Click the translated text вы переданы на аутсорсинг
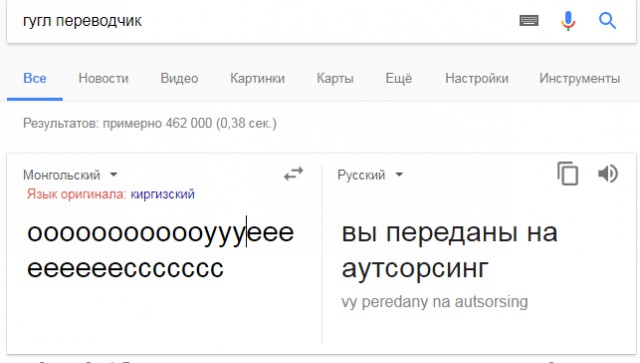The height and width of the screenshot is (363, 640). click(x=449, y=250)
